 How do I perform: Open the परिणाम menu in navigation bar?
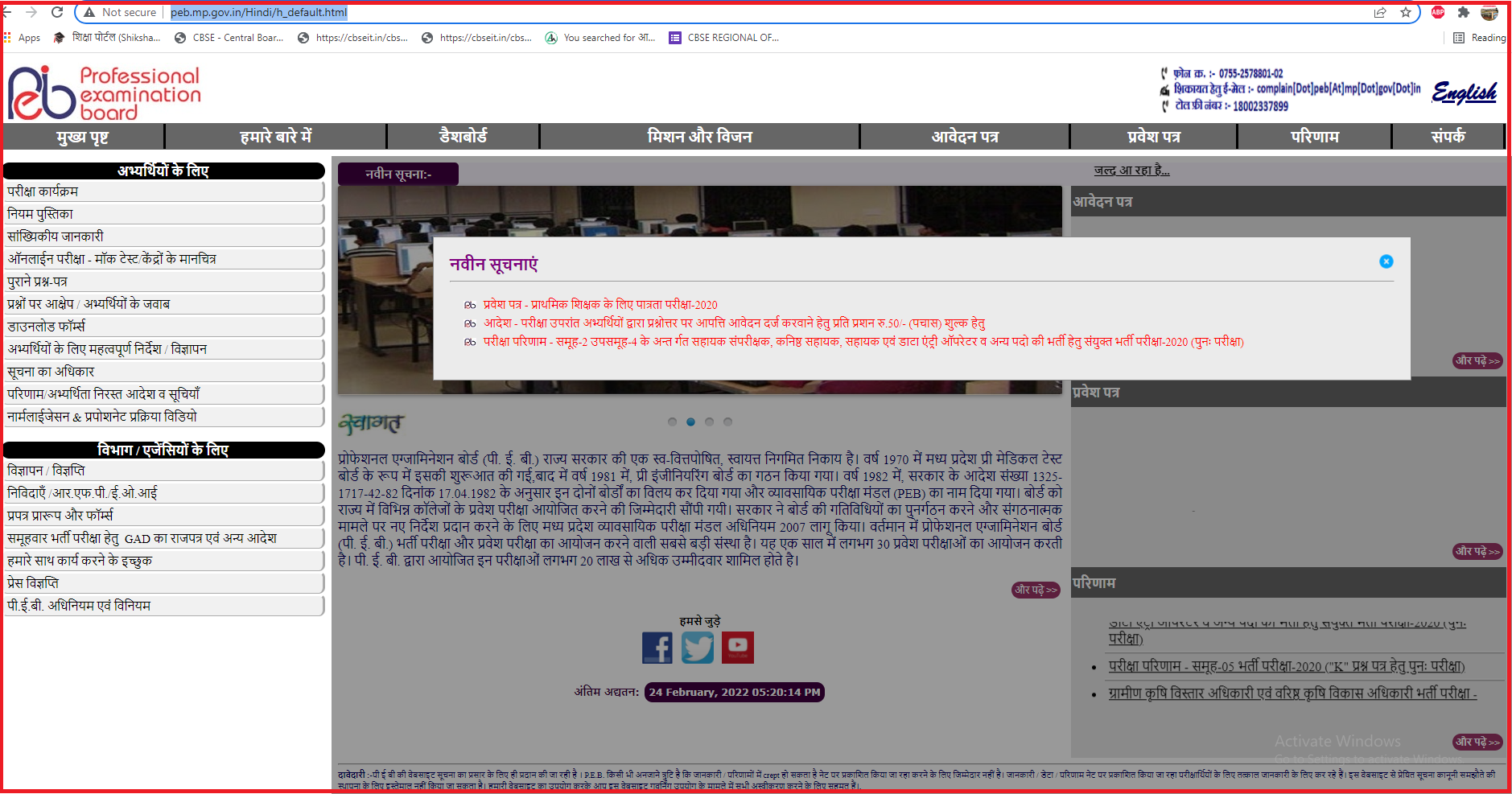(1314, 137)
